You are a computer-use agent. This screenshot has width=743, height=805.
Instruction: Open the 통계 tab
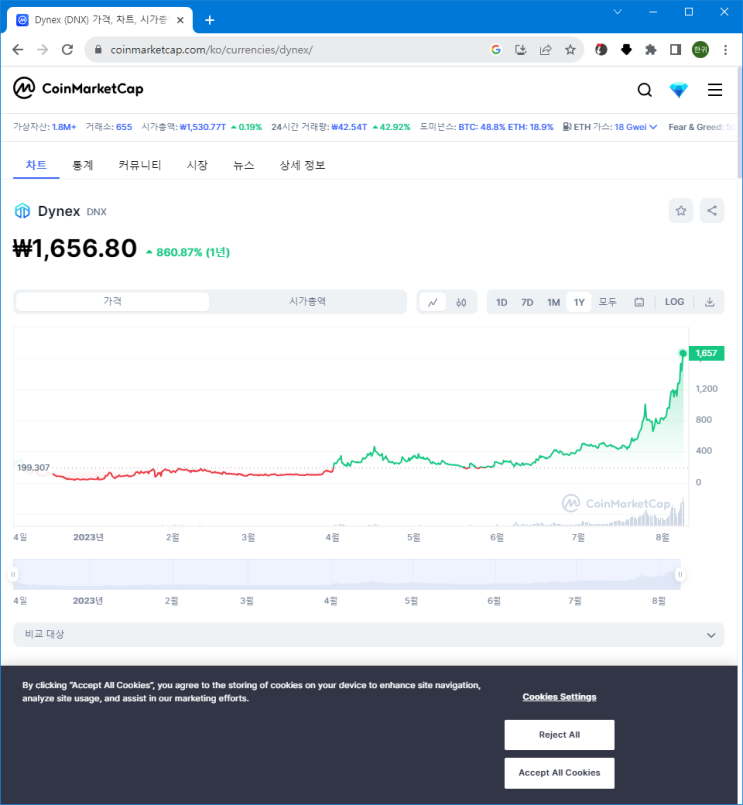pyautogui.click(x=83, y=165)
